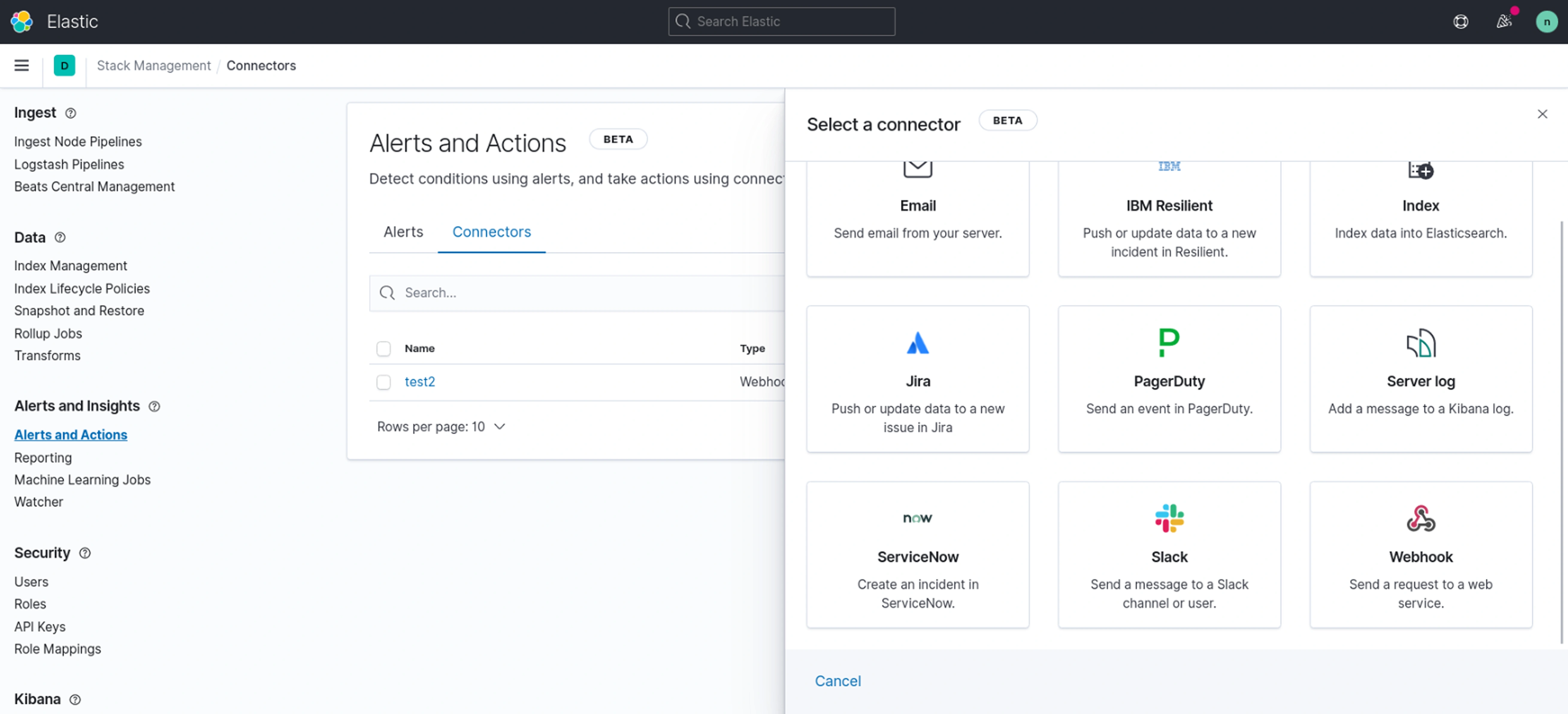Select the Connectors tab
The width and height of the screenshot is (1568, 714).
tap(491, 232)
